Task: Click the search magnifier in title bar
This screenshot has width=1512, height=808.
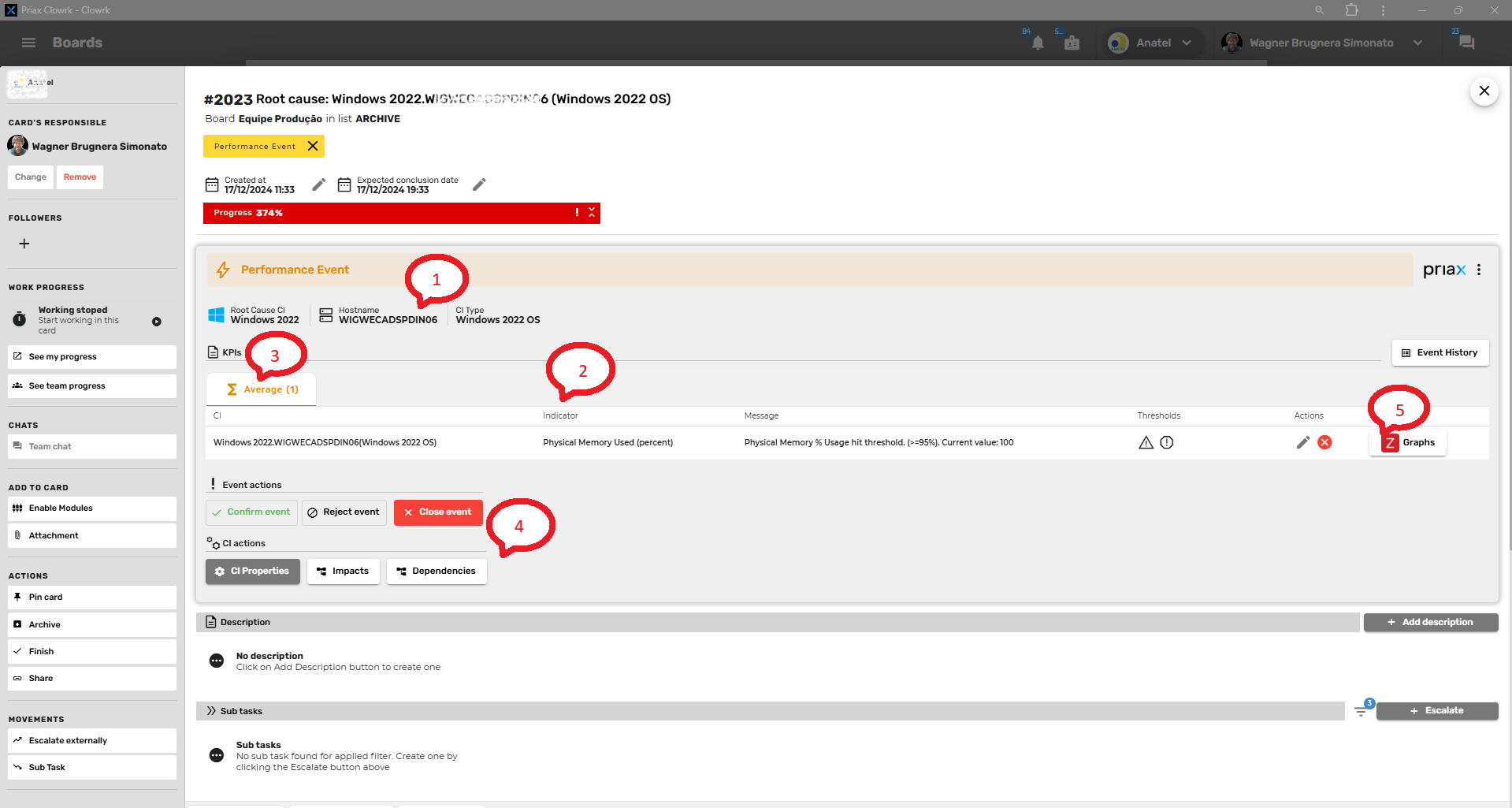Action: [x=1319, y=10]
